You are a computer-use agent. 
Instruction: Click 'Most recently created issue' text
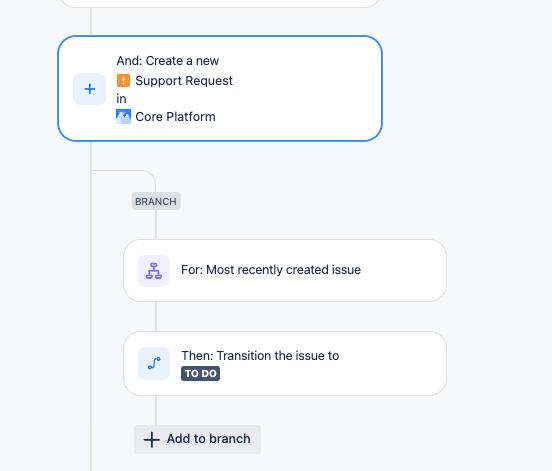[x=283, y=270]
